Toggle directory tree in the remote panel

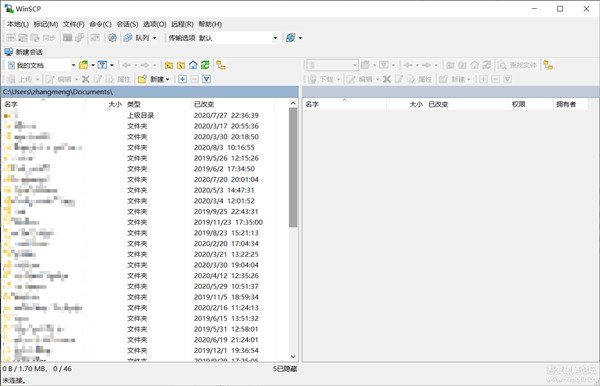548,65
